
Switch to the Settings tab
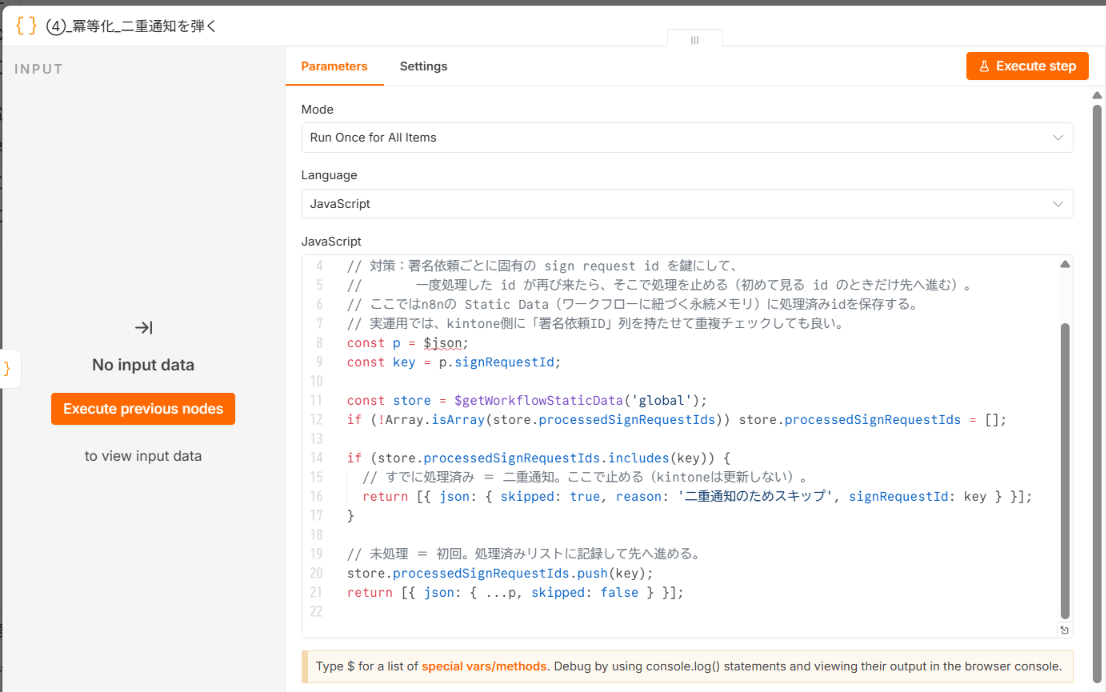click(x=423, y=66)
